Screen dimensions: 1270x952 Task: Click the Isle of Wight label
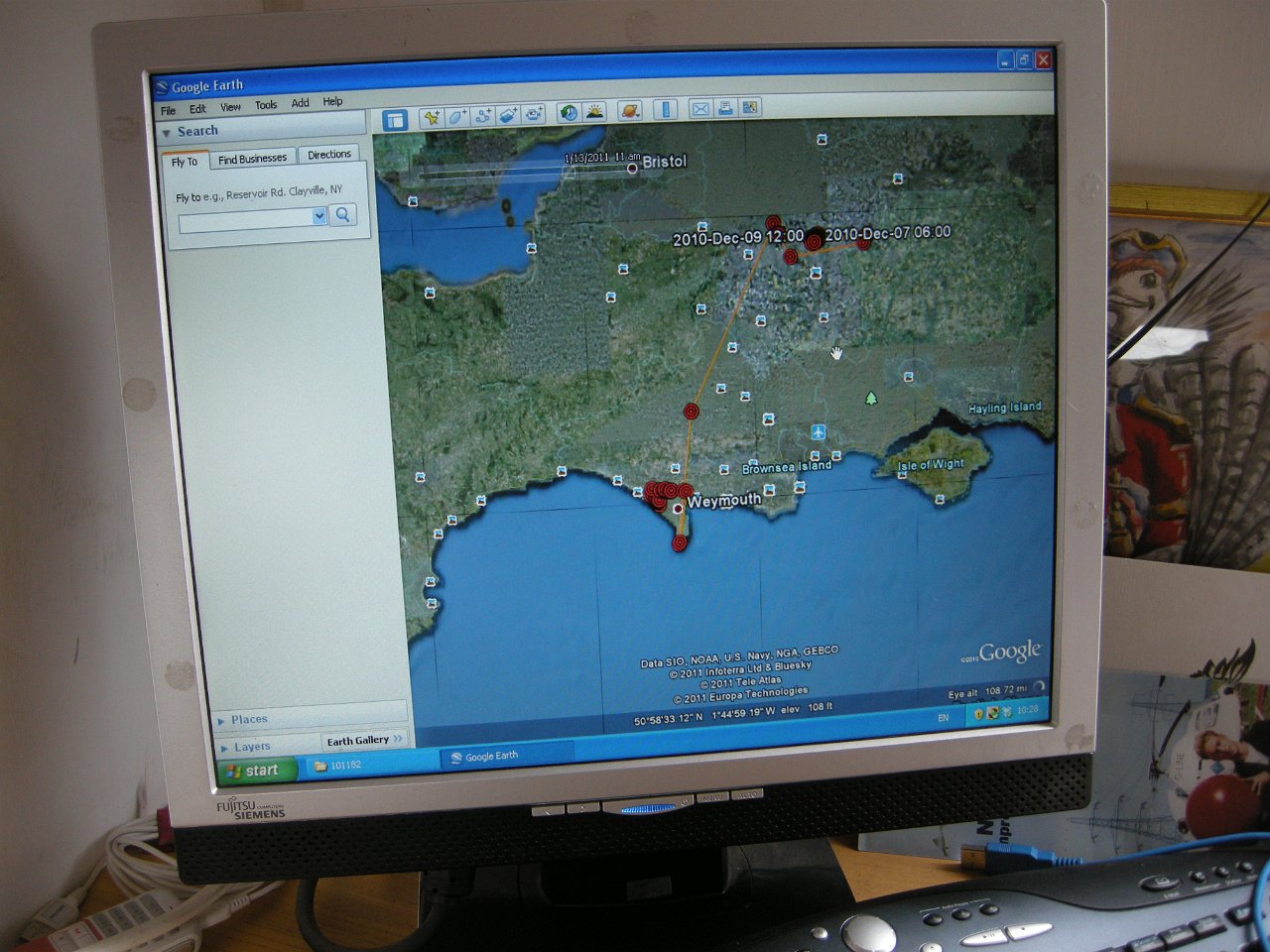(931, 464)
